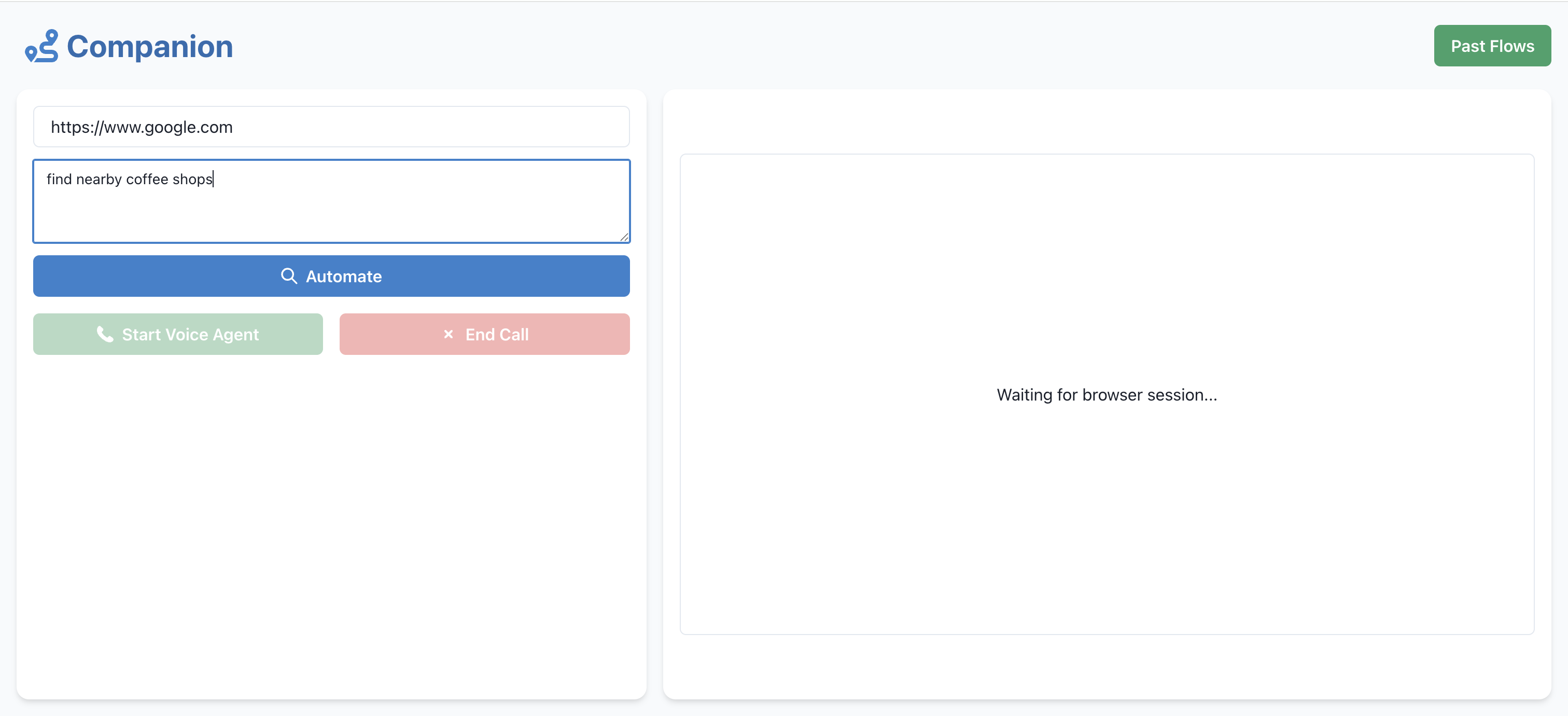The height and width of the screenshot is (716, 1568).
Task: Click the Companion title text
Action: 149,46
